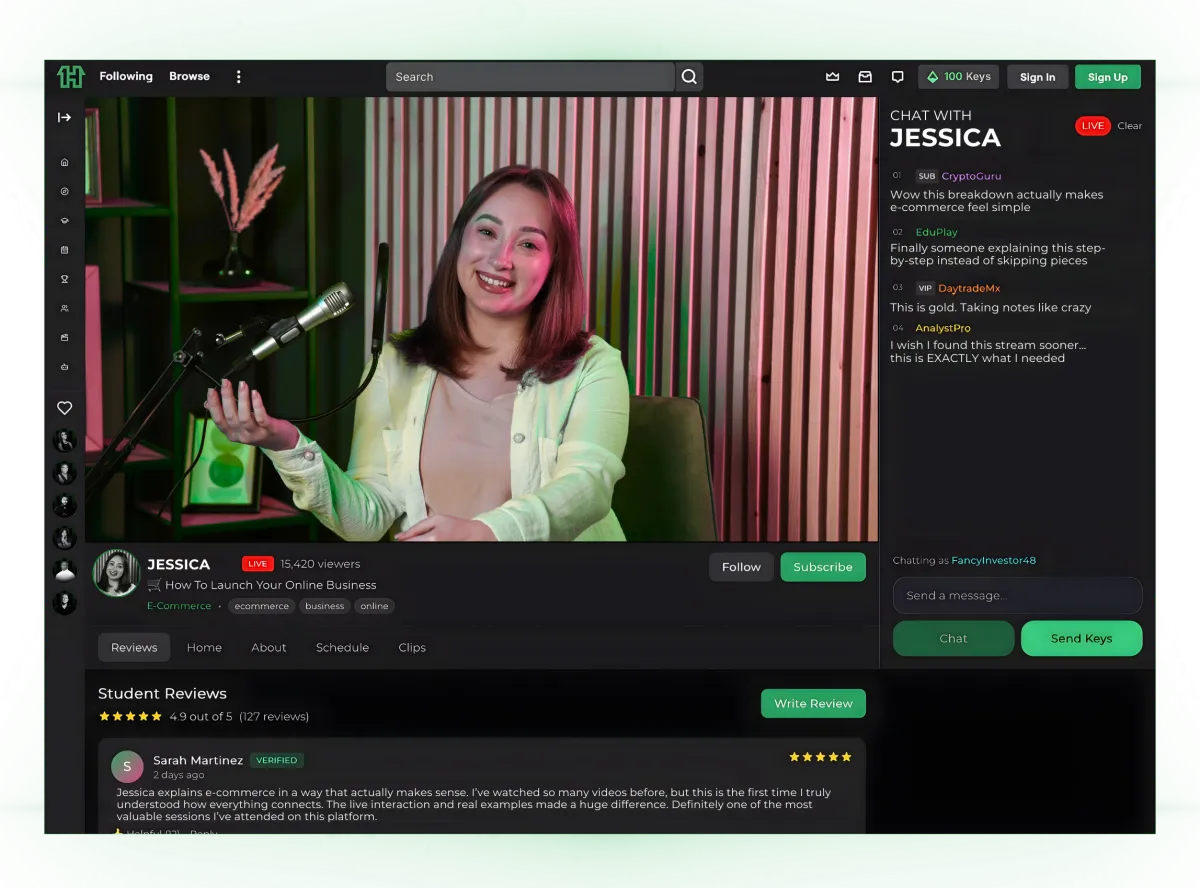Click the VIP badge next to DaytradeMx
1200x888 pixels.
coord(925,288)
